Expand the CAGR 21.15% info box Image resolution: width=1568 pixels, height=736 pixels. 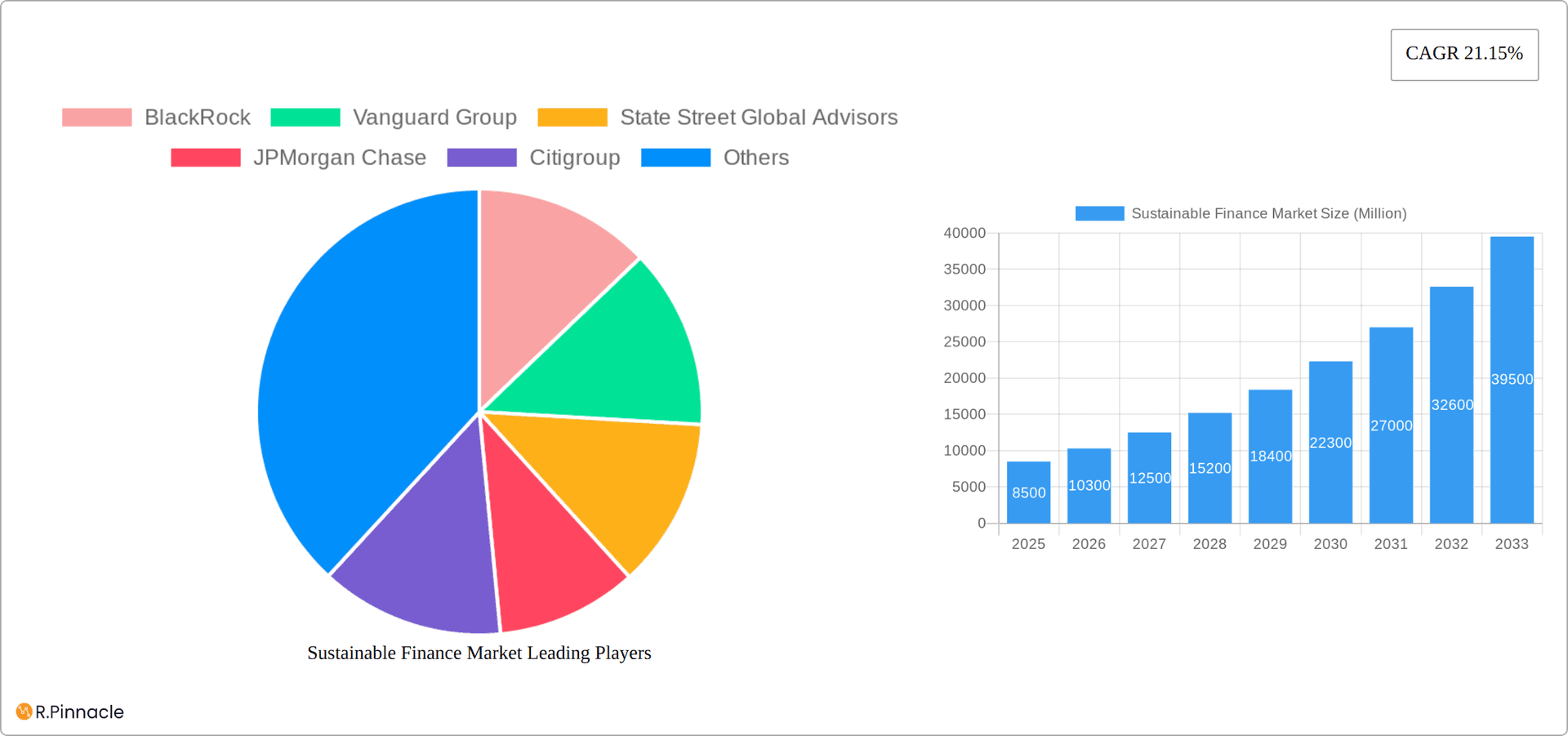coord(1463,53)
